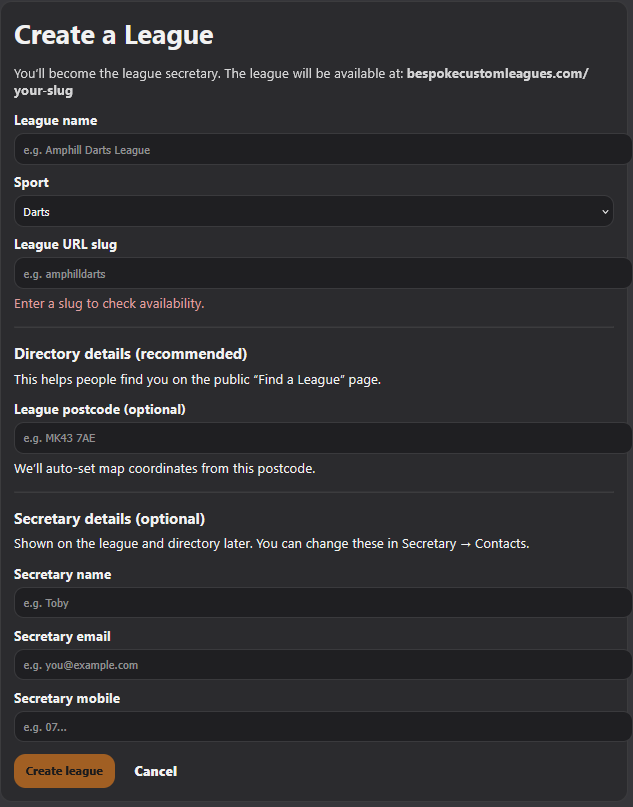This screenshot has width=633, height=807.
Task: Click the "League URL slug" label
Action: pos(66,245)
